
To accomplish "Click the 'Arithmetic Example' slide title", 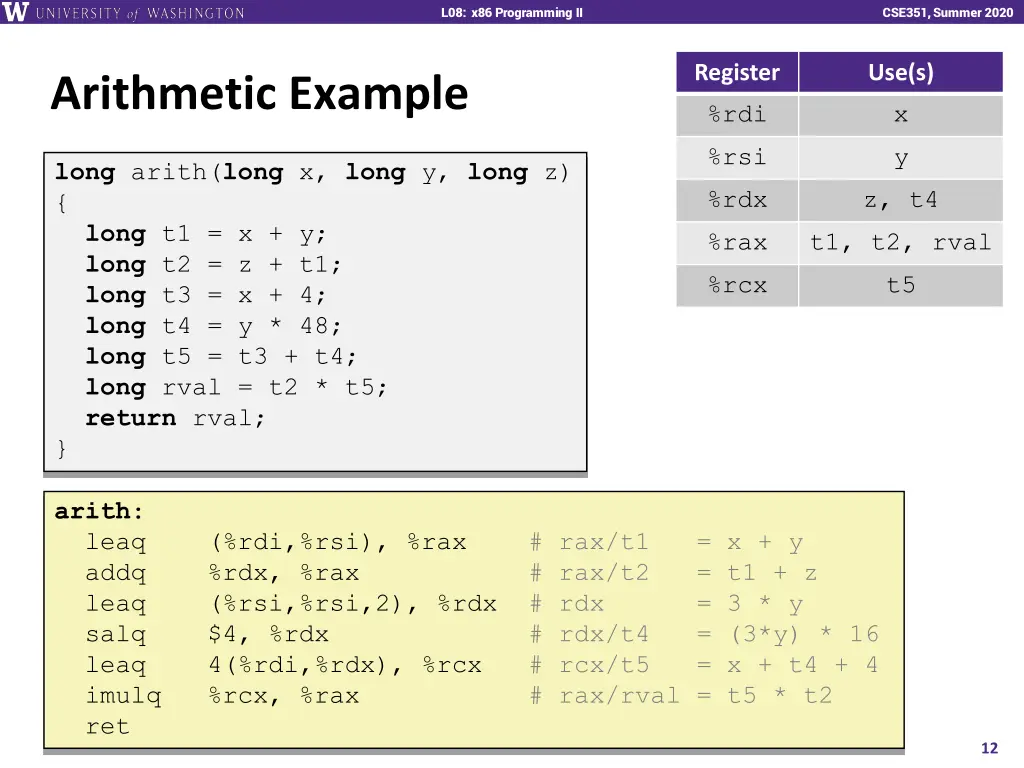I will pos(259,93).
